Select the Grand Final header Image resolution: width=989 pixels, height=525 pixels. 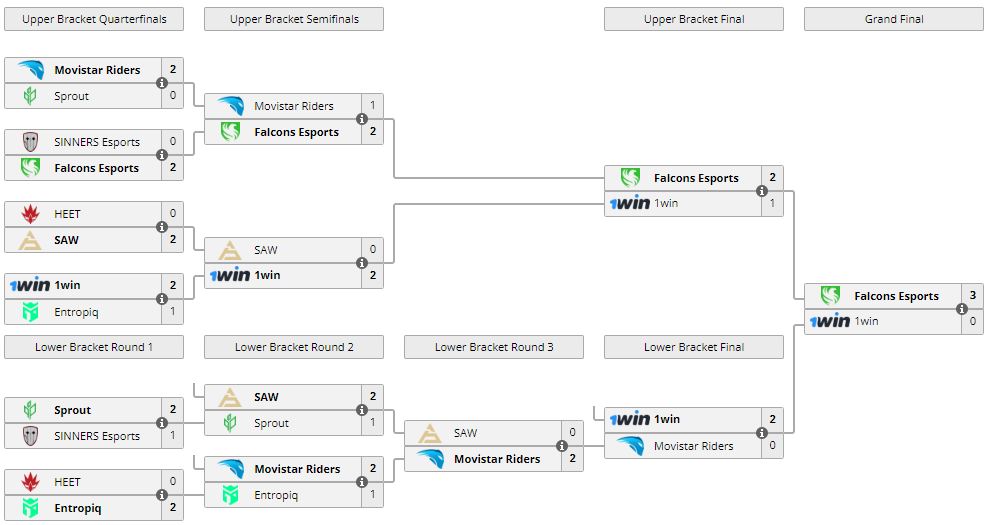tap(894, 19)
